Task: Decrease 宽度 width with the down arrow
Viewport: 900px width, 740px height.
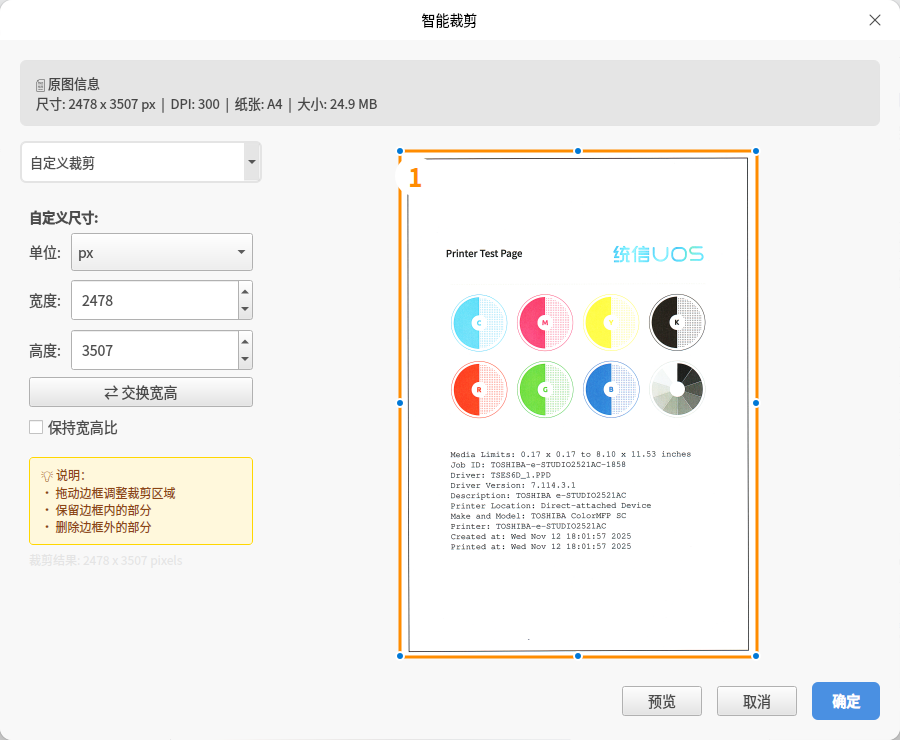Action: point(245,309)
